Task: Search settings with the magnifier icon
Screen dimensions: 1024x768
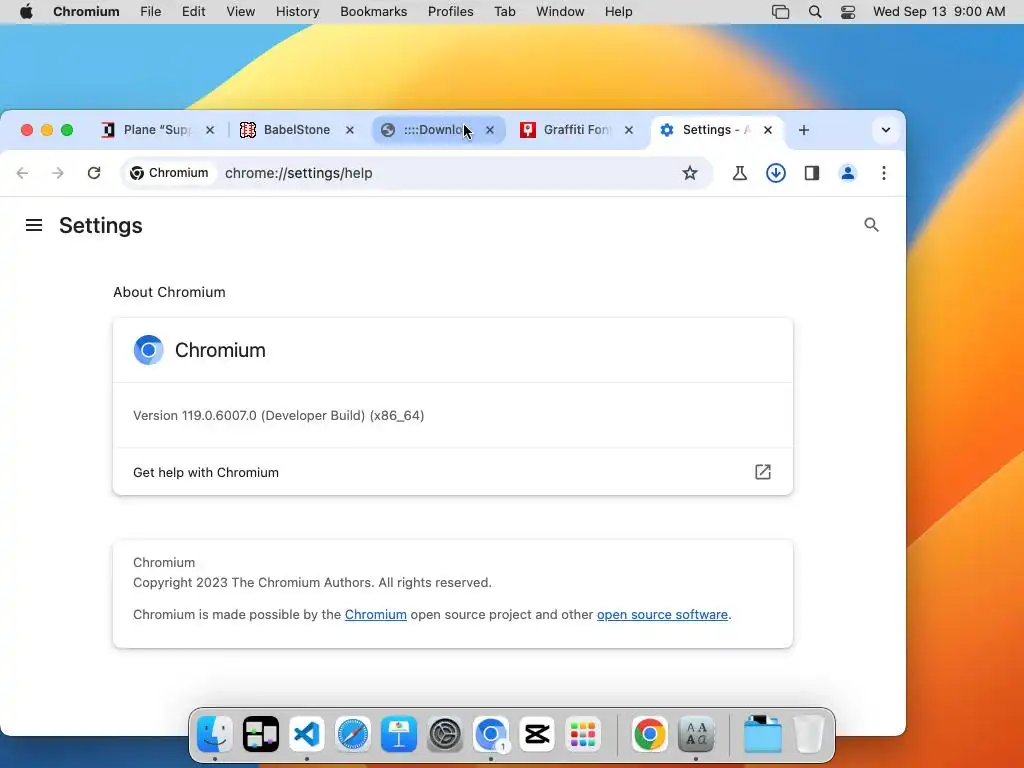Action: click(x=871, y=225)
